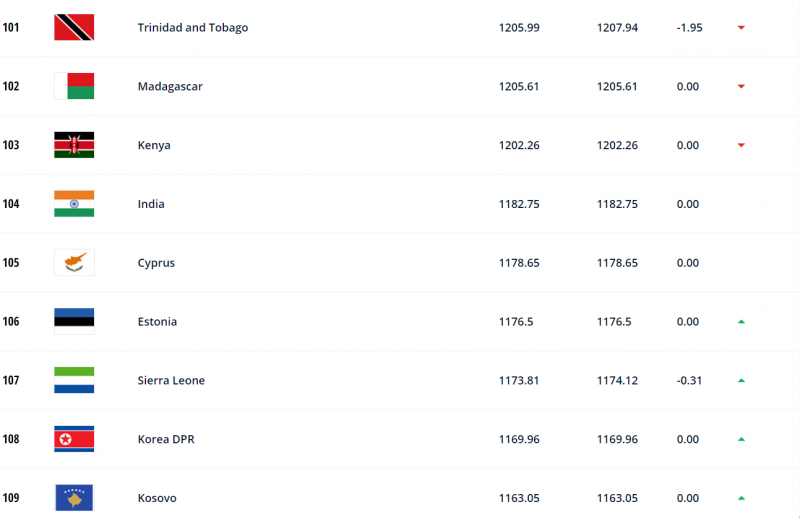Click the Cyprus flag icon
The image size is (800, 520).
pyautogui.click(x=74, y=262)
